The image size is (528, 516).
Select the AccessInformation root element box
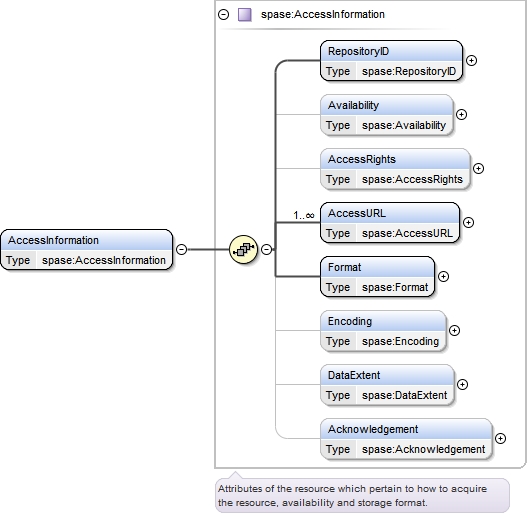(87, 250)
